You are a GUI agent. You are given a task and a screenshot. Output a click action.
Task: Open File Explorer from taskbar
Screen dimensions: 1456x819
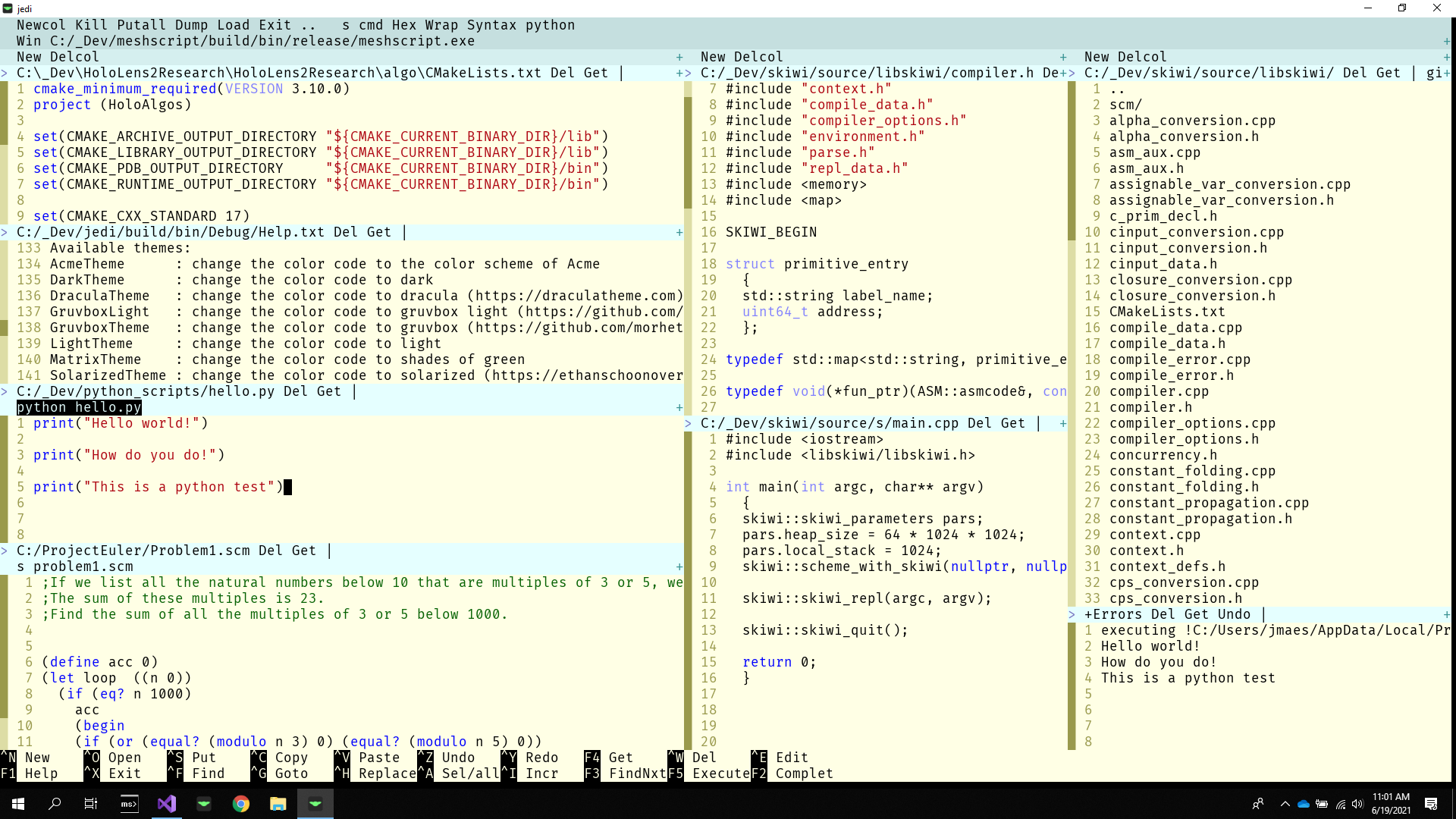pos(278,804)
